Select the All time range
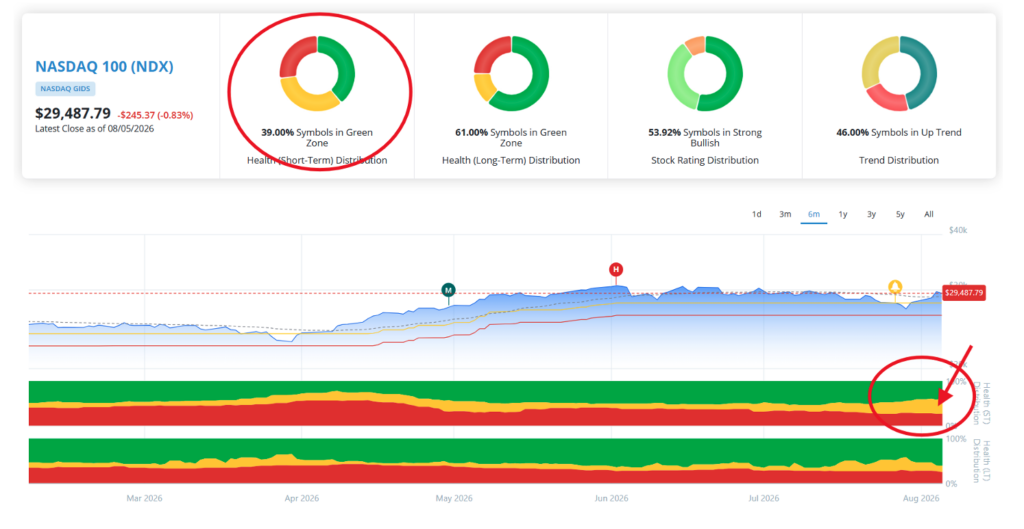The height and width of the screenshot is (529, 1024). pyautogui.click(x=929, y=214)
